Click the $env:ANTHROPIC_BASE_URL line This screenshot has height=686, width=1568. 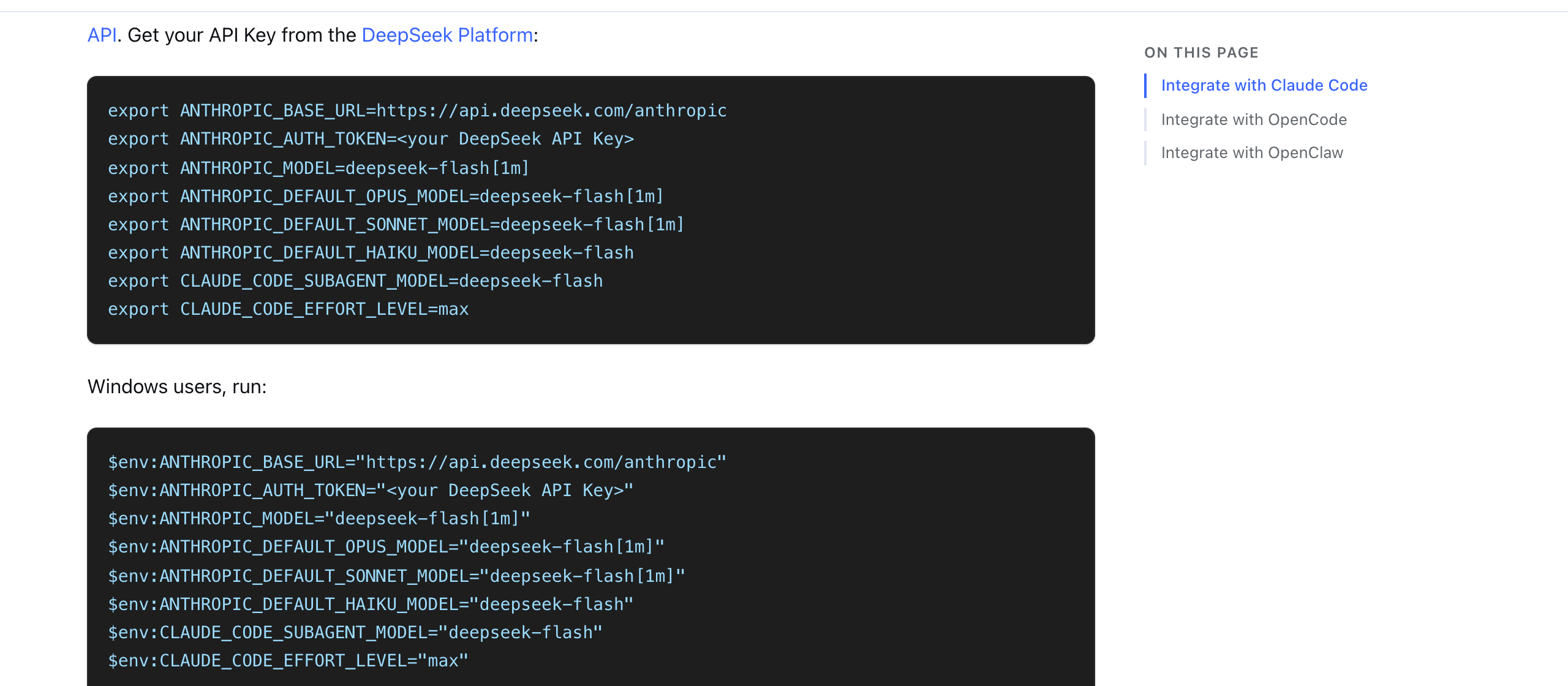tap(417, 462)
